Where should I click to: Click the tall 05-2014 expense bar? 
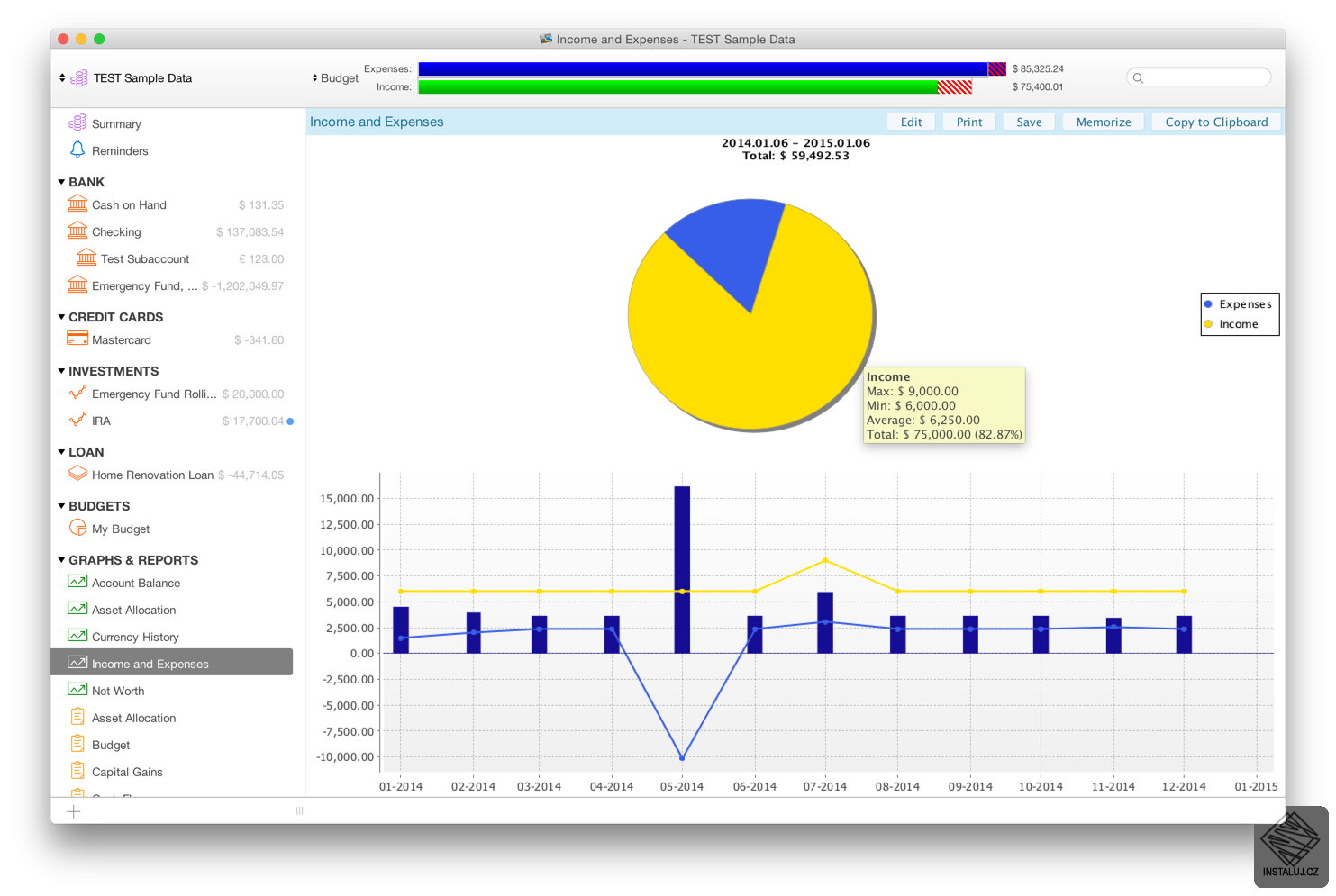pyautogui.click(x=682, y=569)
